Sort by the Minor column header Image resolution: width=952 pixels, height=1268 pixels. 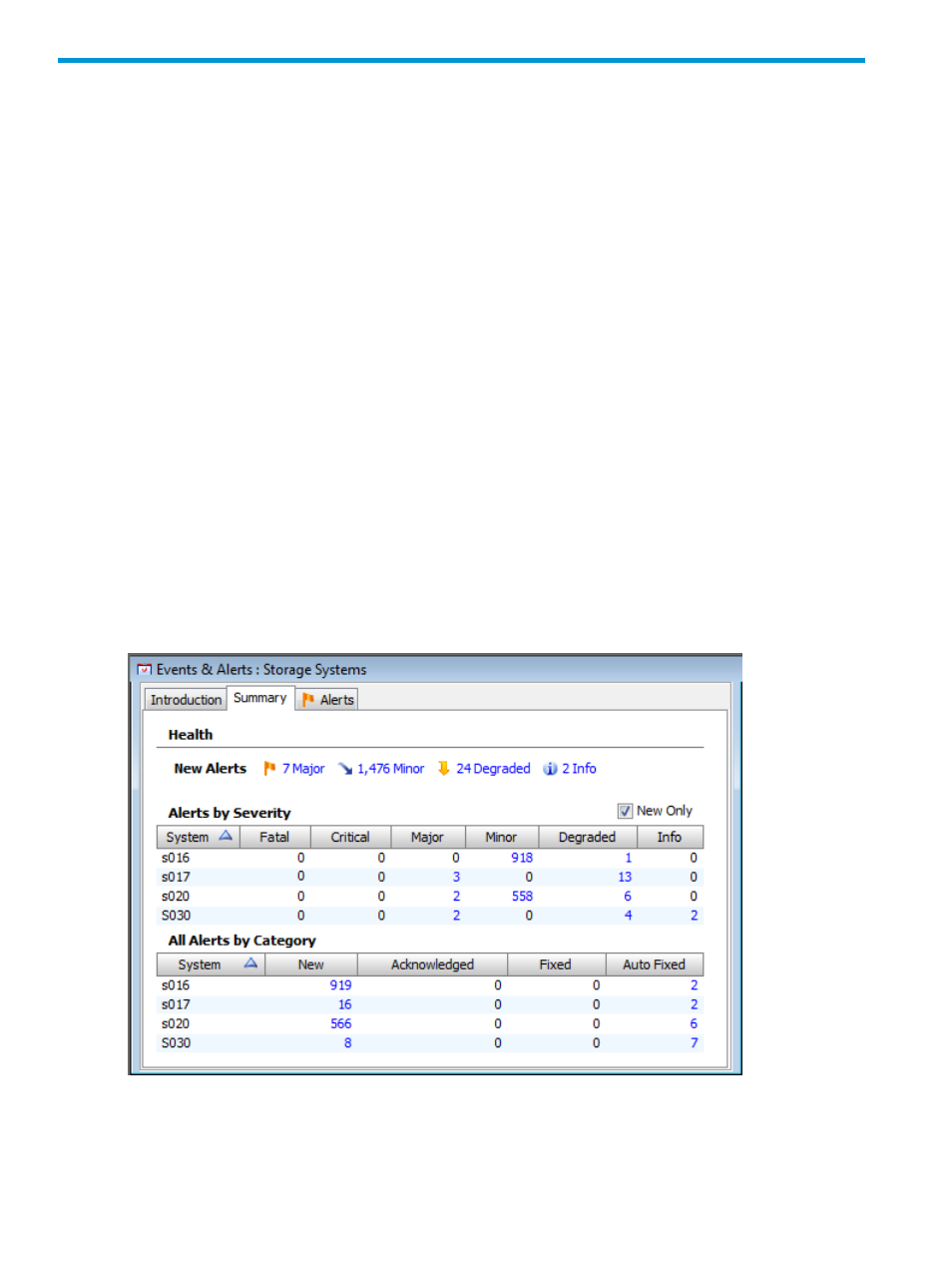[501, 838]
